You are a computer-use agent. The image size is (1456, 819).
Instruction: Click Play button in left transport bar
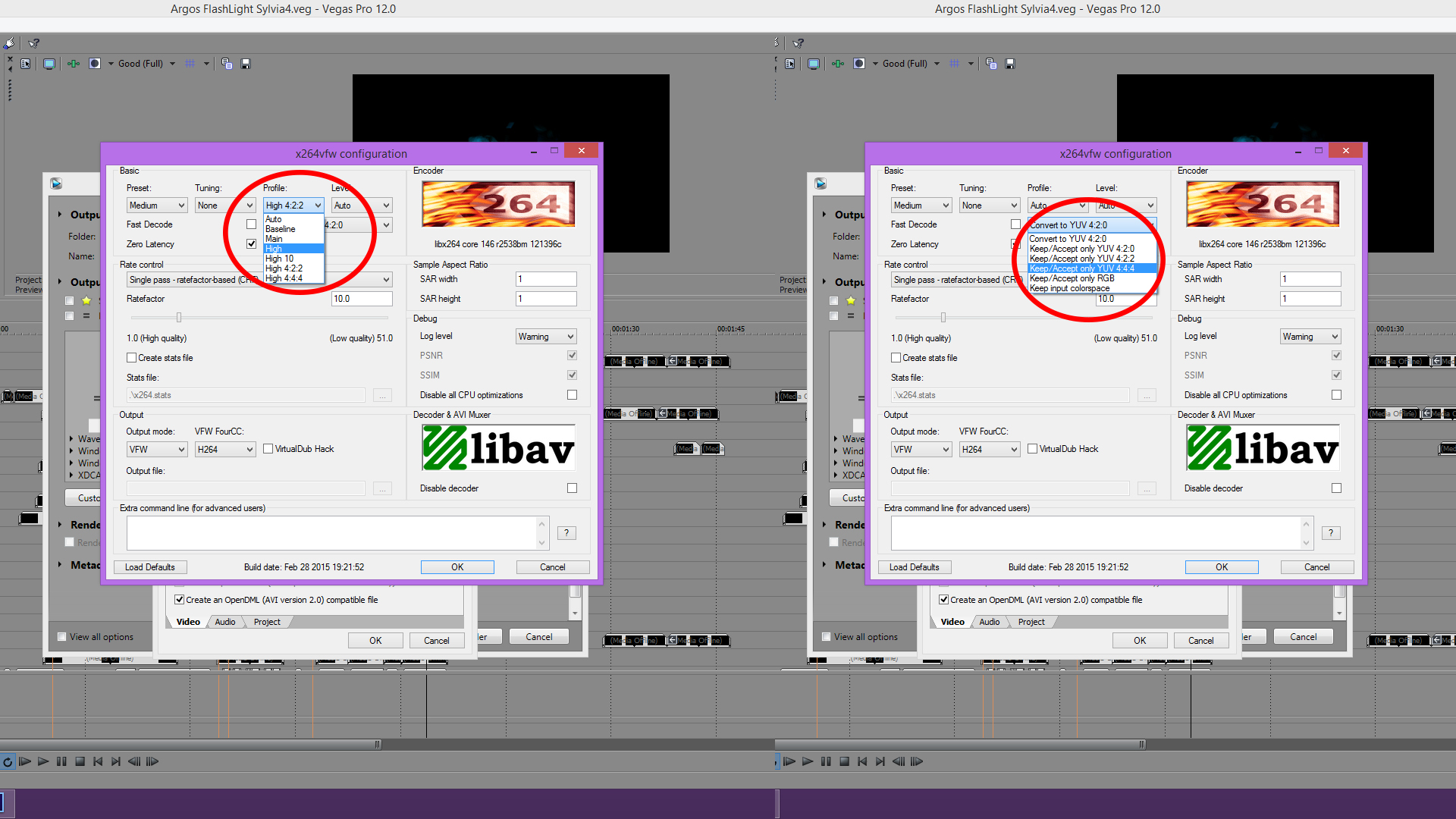point(43,761)
